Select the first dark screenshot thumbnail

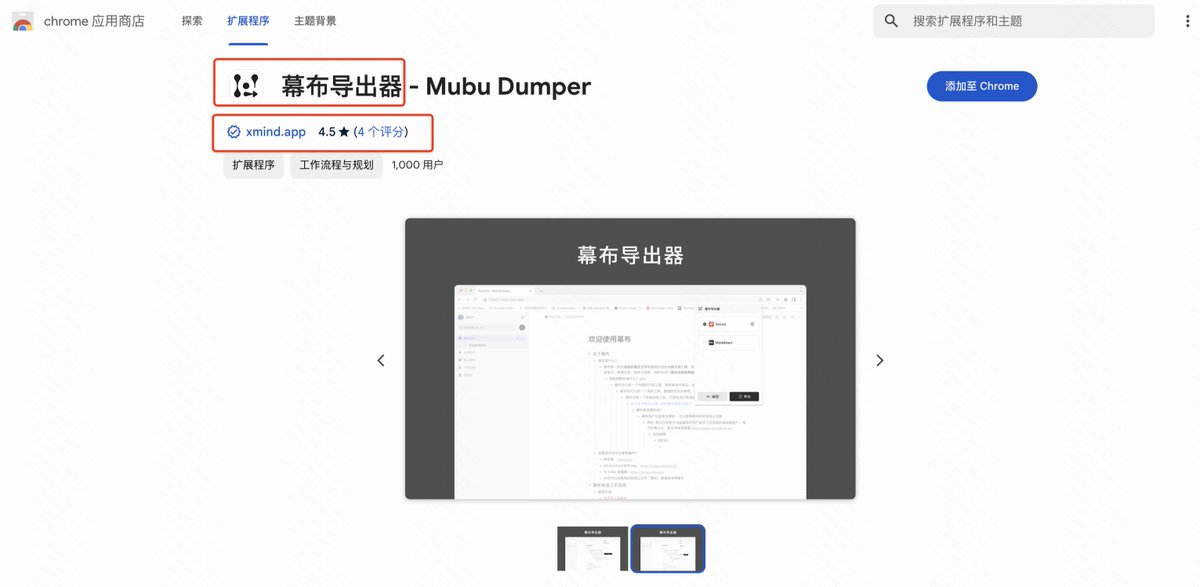click(592, 549)
